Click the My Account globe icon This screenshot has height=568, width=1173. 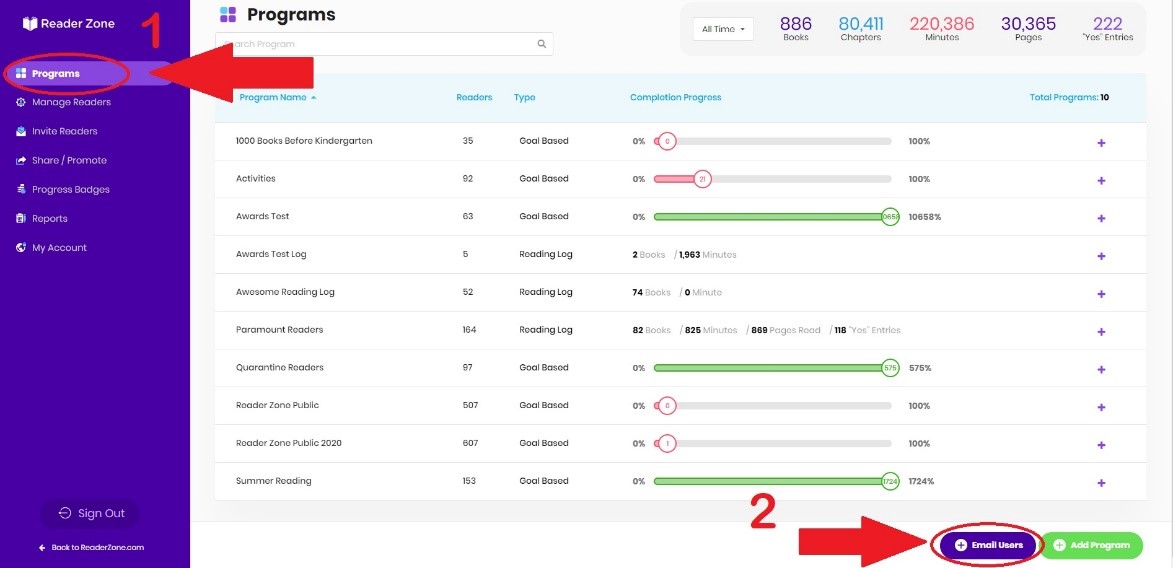[x=21, y=248]
